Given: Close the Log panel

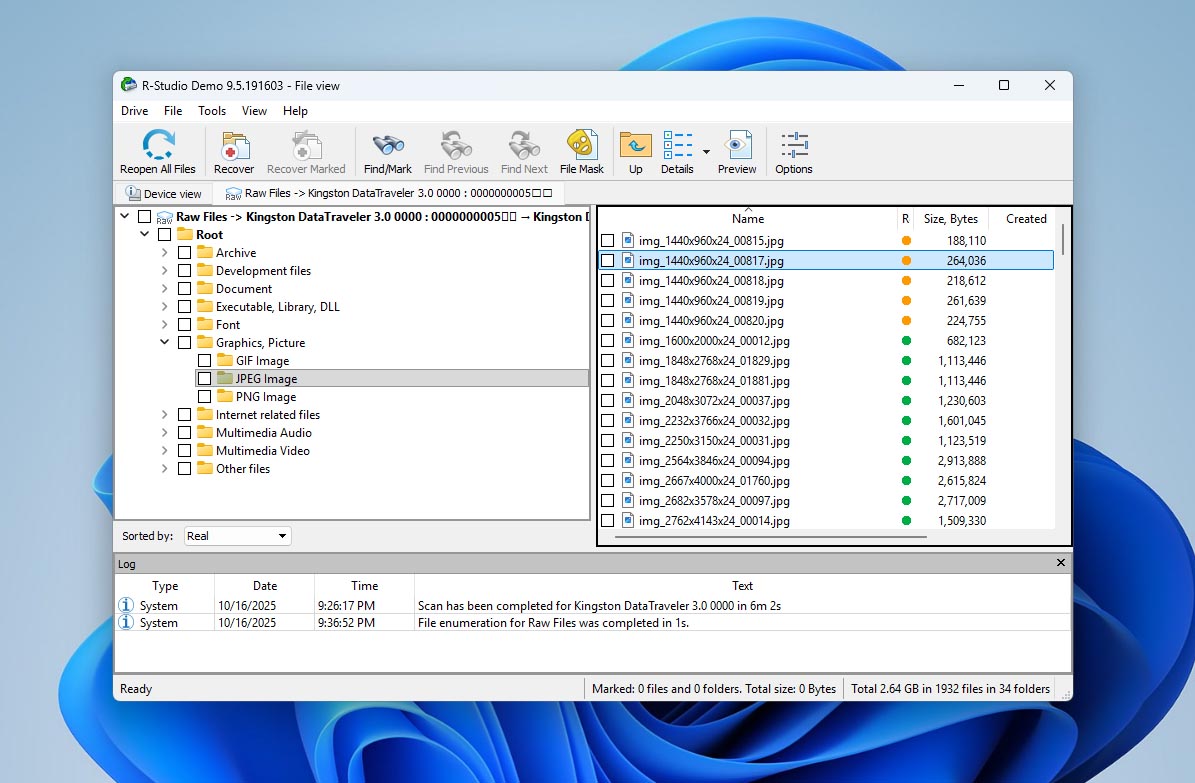Looking at the screenshot, I should pos(1061,564).
